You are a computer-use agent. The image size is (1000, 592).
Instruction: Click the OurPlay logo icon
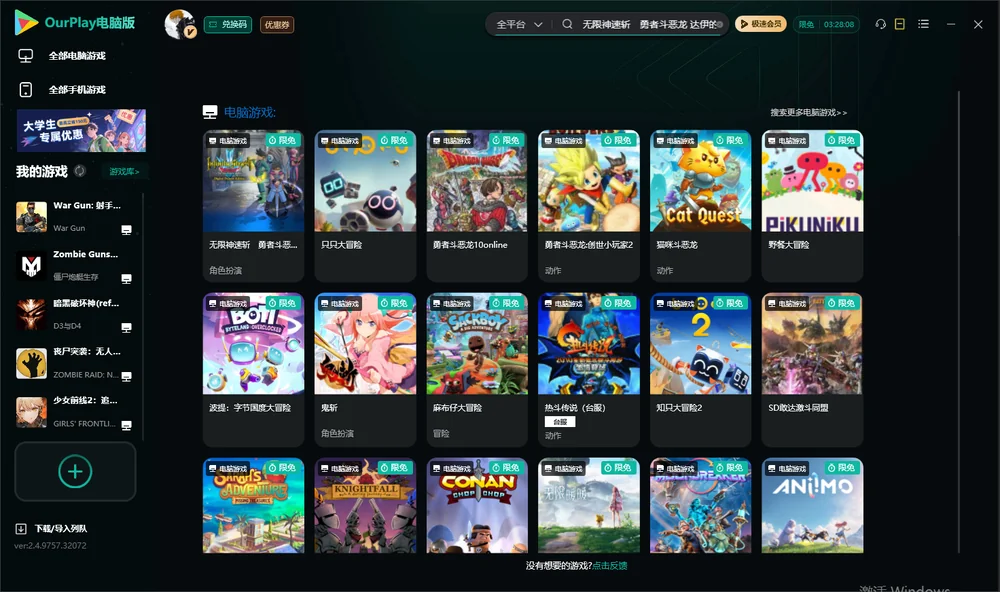(x=26, y=23)
